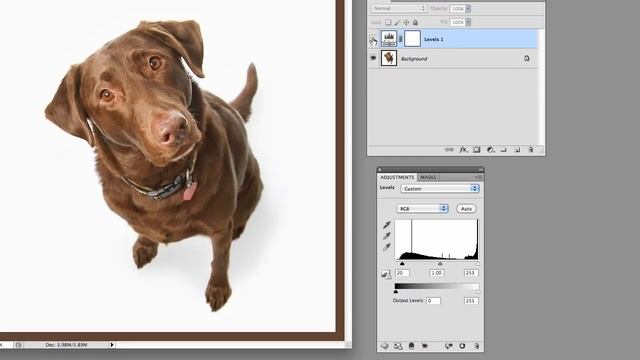Create a new layer group
640x360 pixels.
[503, 150]
